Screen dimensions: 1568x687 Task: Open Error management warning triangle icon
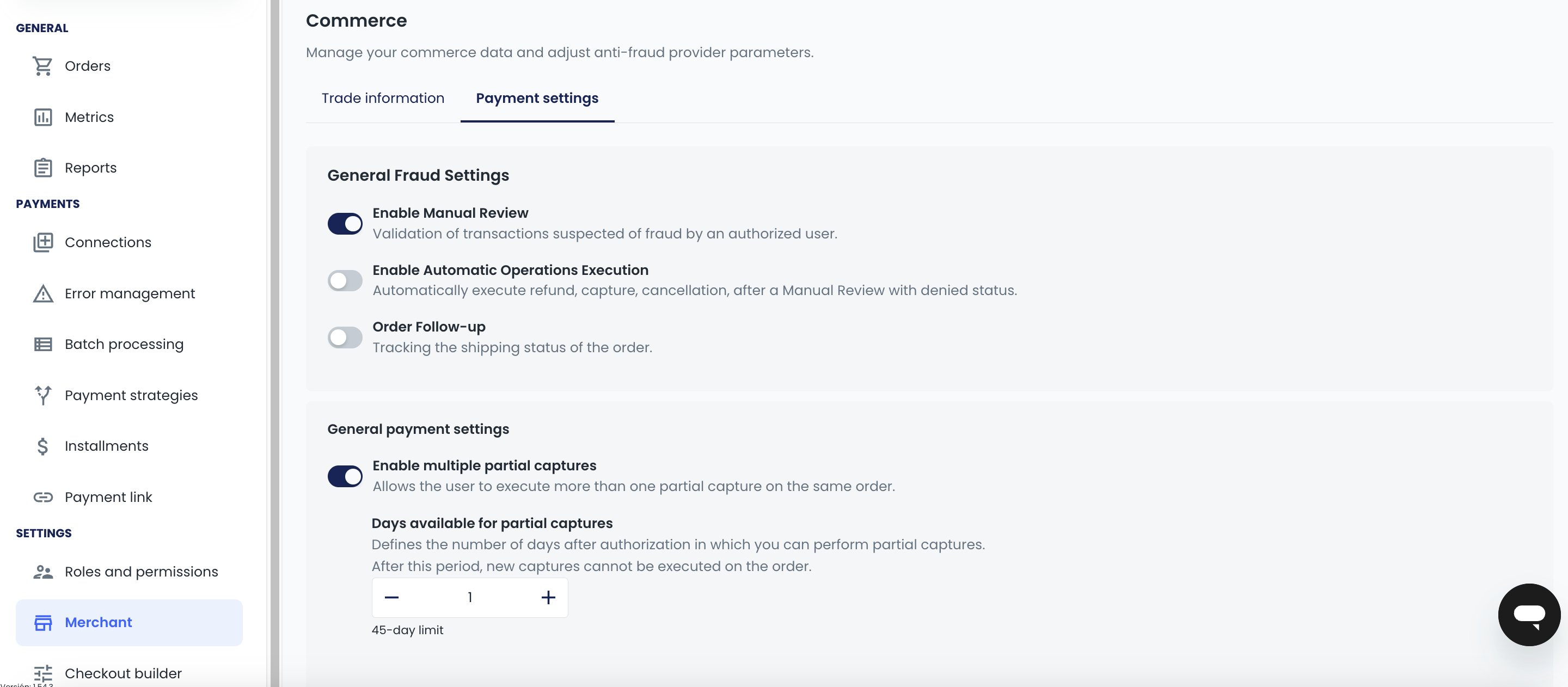pos(42,294)
